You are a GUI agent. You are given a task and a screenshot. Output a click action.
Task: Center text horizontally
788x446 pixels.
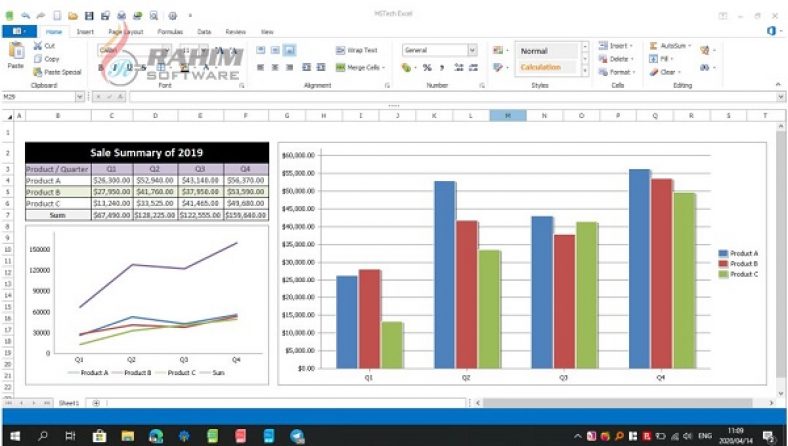click(275, 67)
